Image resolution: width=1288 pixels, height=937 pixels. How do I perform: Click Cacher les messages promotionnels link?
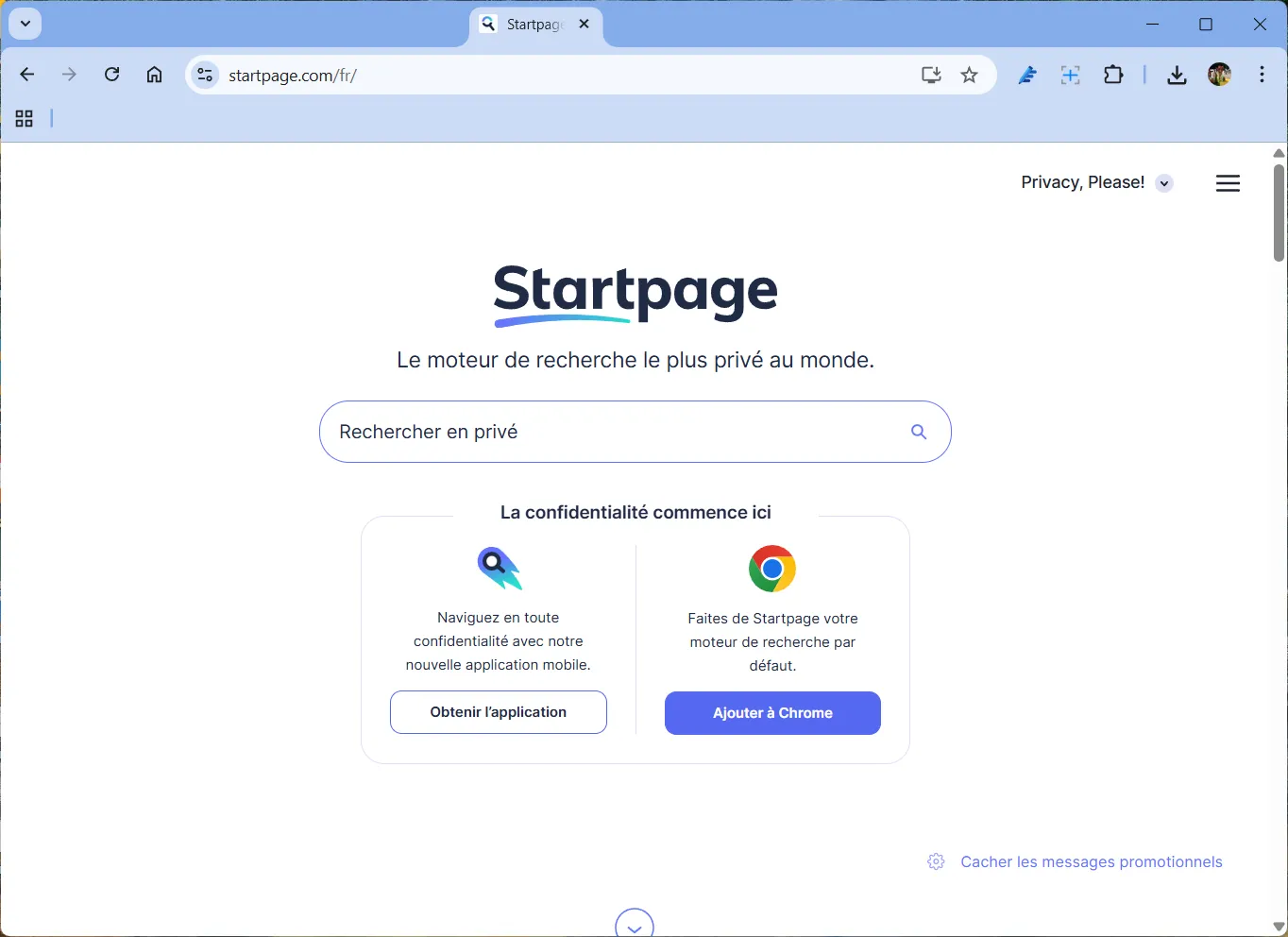pyautogui.click(x=1092, y=861)
